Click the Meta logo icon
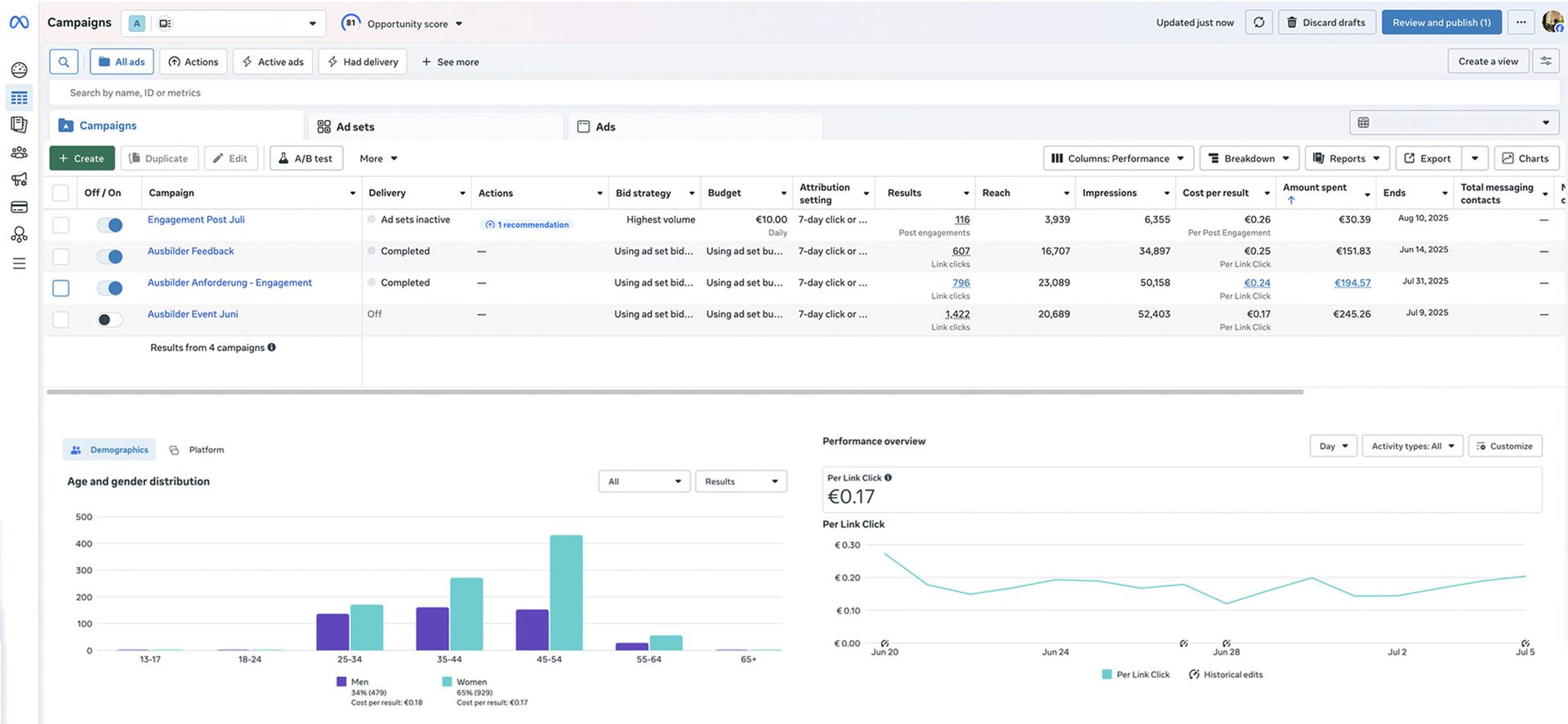This screenshot has width=1568, height=724. (x=19, y=23)
